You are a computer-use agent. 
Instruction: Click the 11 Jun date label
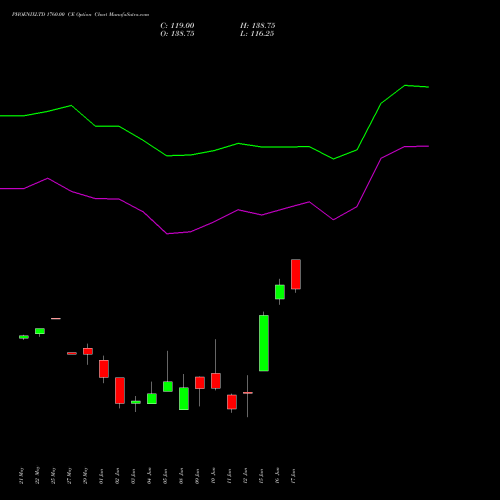click(230, 476)
